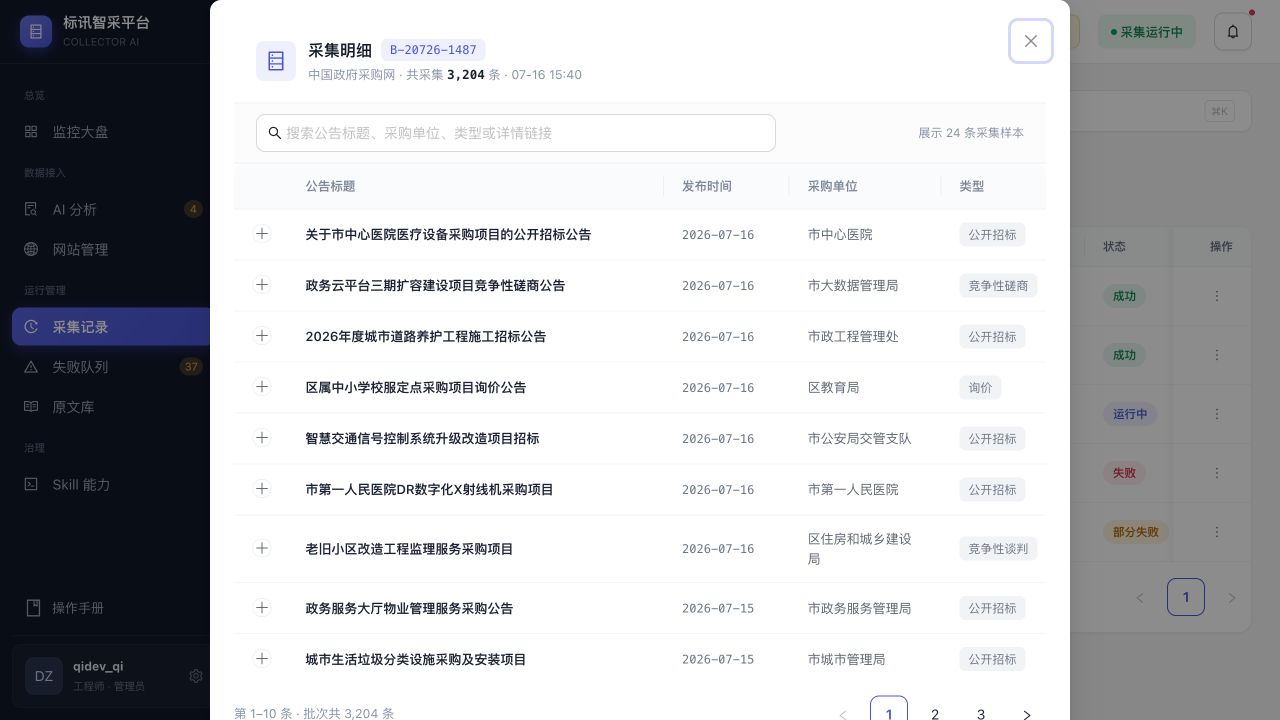The width and height of the screenshot is (1280, 720).
Task: Open 监控大盘 in sidebar
Action: point(111,132)
